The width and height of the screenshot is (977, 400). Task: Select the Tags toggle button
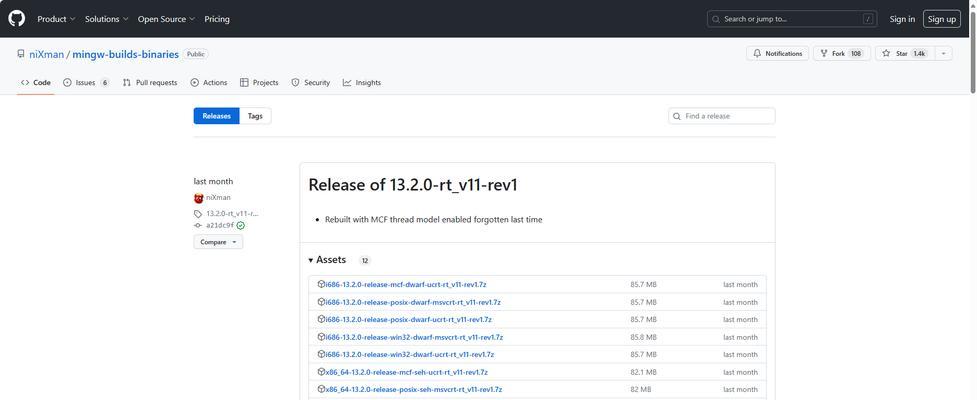pyautogui.click(x=255, y=116)
